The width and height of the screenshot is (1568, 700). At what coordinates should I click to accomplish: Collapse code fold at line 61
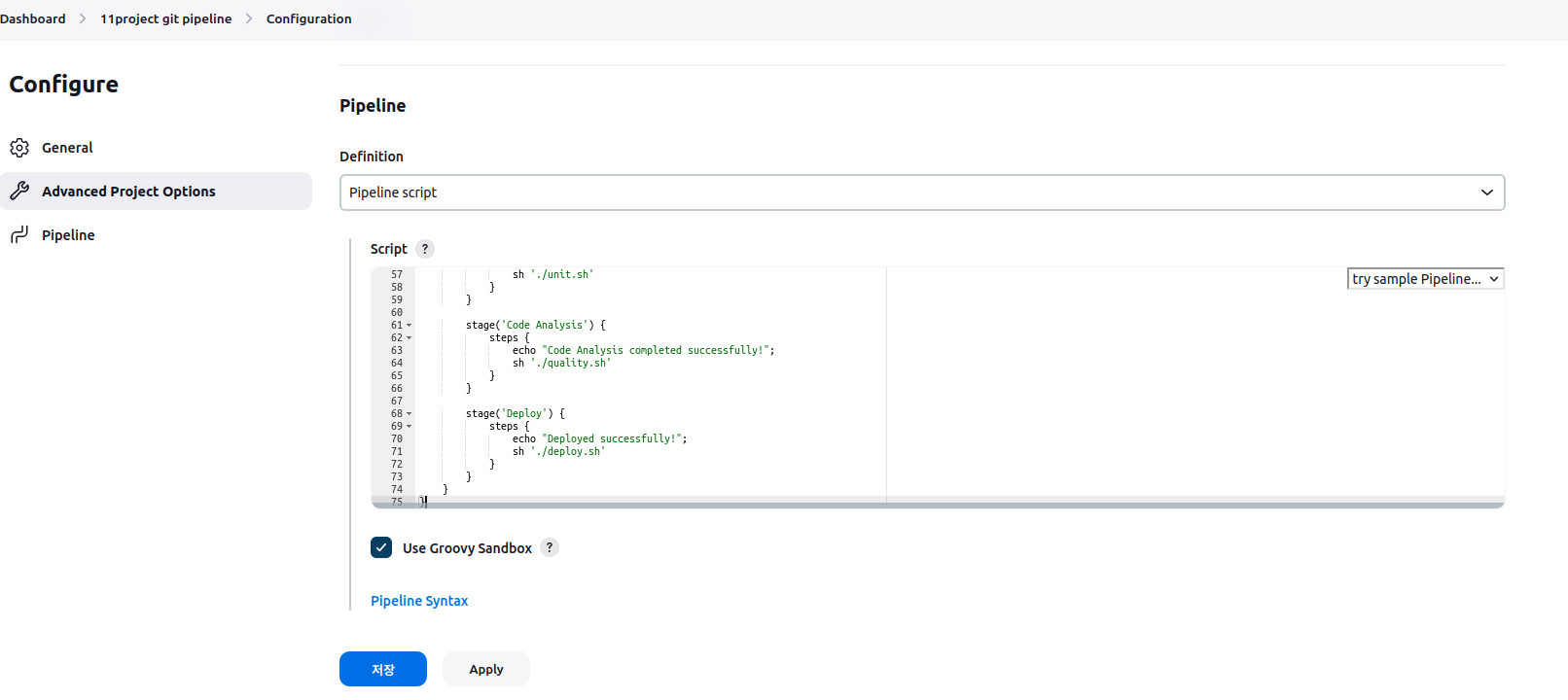click(410, 326)
